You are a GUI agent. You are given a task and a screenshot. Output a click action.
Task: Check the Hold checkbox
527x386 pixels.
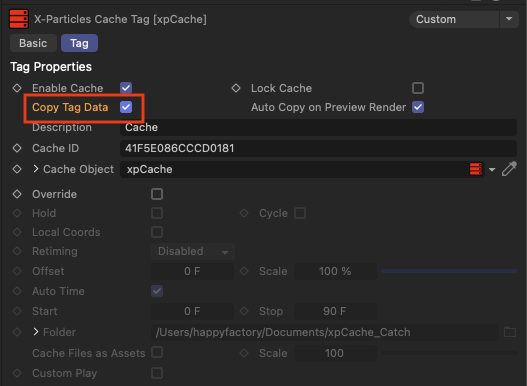[157, 213]
